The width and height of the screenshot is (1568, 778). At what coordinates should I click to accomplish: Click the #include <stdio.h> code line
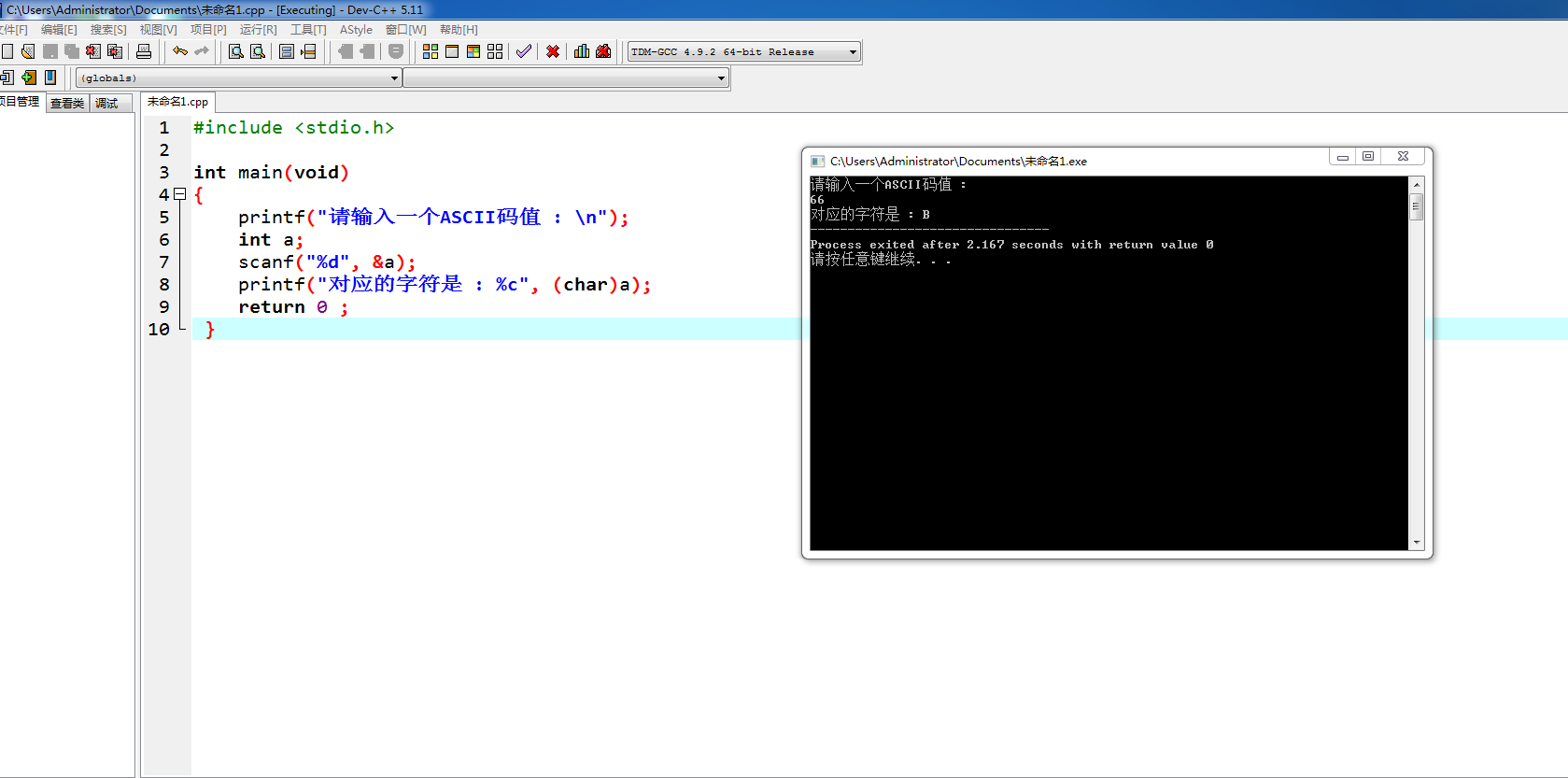[294, 128]
